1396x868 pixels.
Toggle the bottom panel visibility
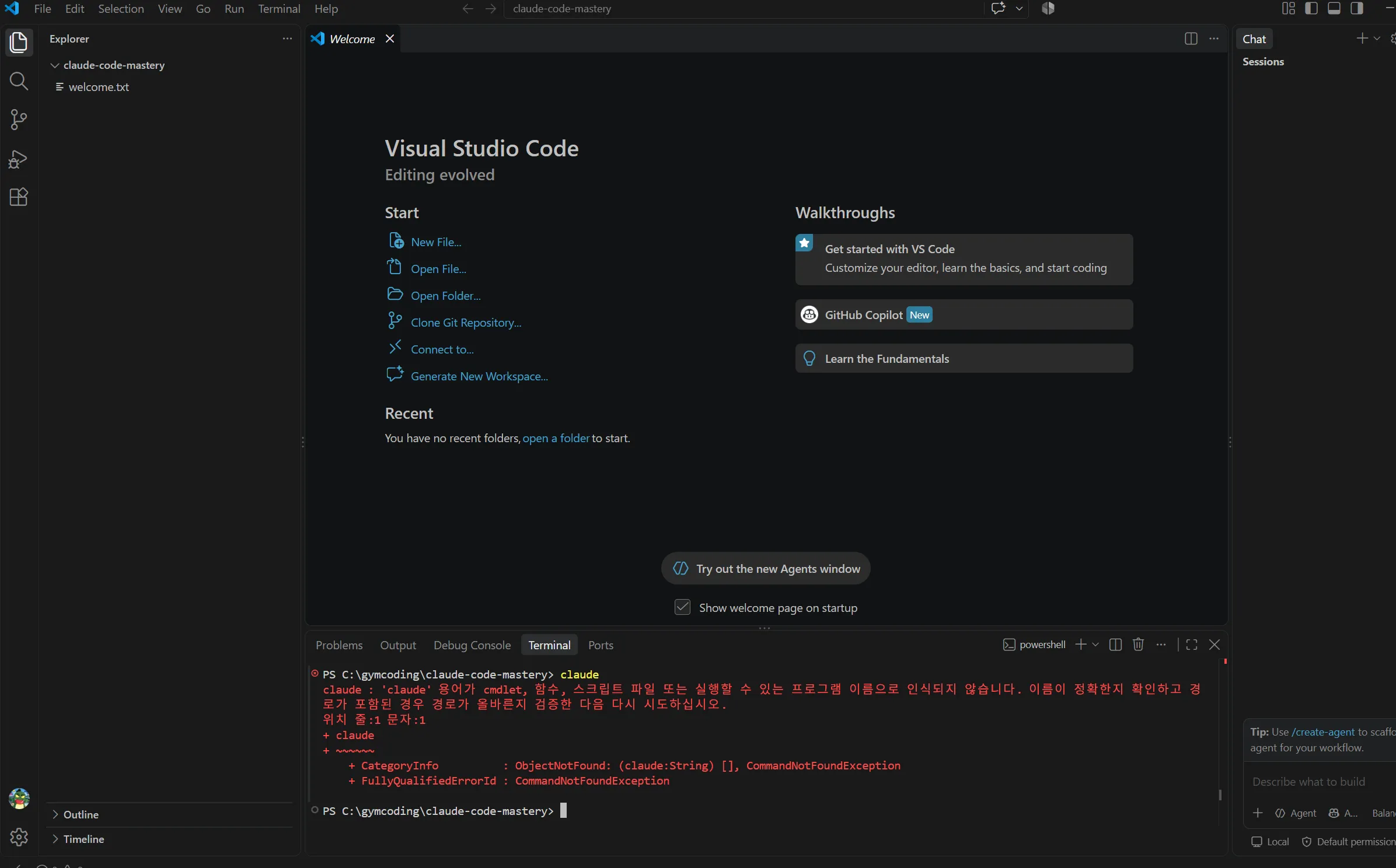(x=1334, y=8)
